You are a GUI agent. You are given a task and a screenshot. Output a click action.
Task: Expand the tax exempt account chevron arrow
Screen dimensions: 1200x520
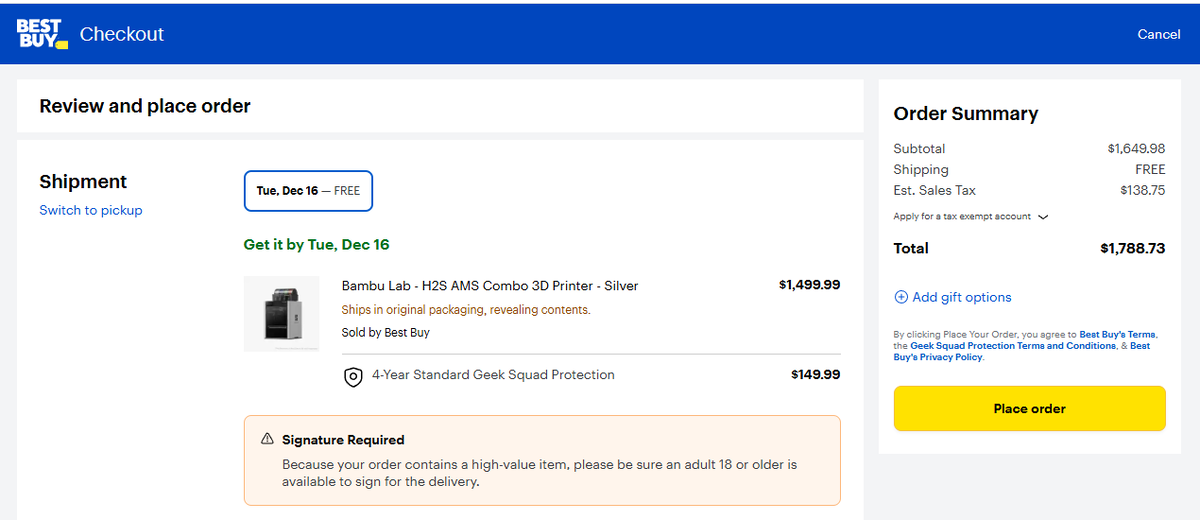[1044, 217]
